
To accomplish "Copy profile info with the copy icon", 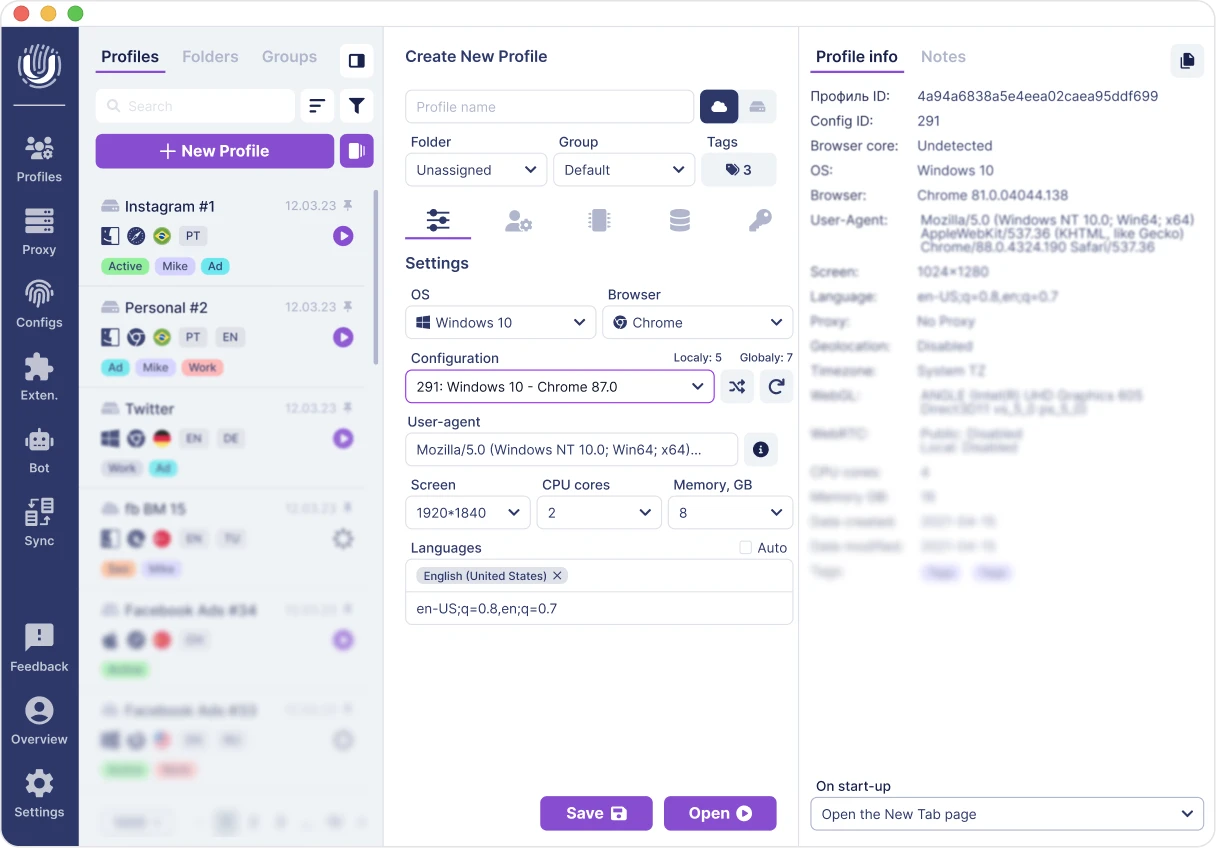I will pyautogui.click(x=1187, y=60).
